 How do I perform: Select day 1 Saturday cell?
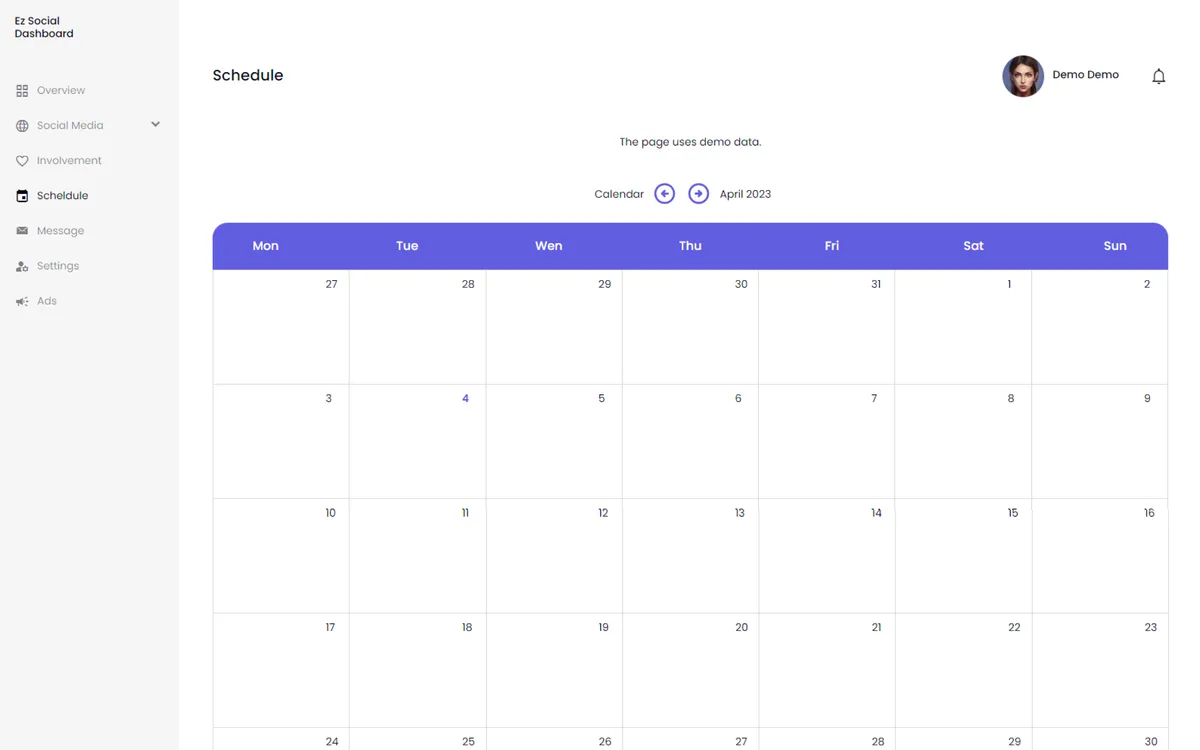pyautogui.click(x=963, y=327)
